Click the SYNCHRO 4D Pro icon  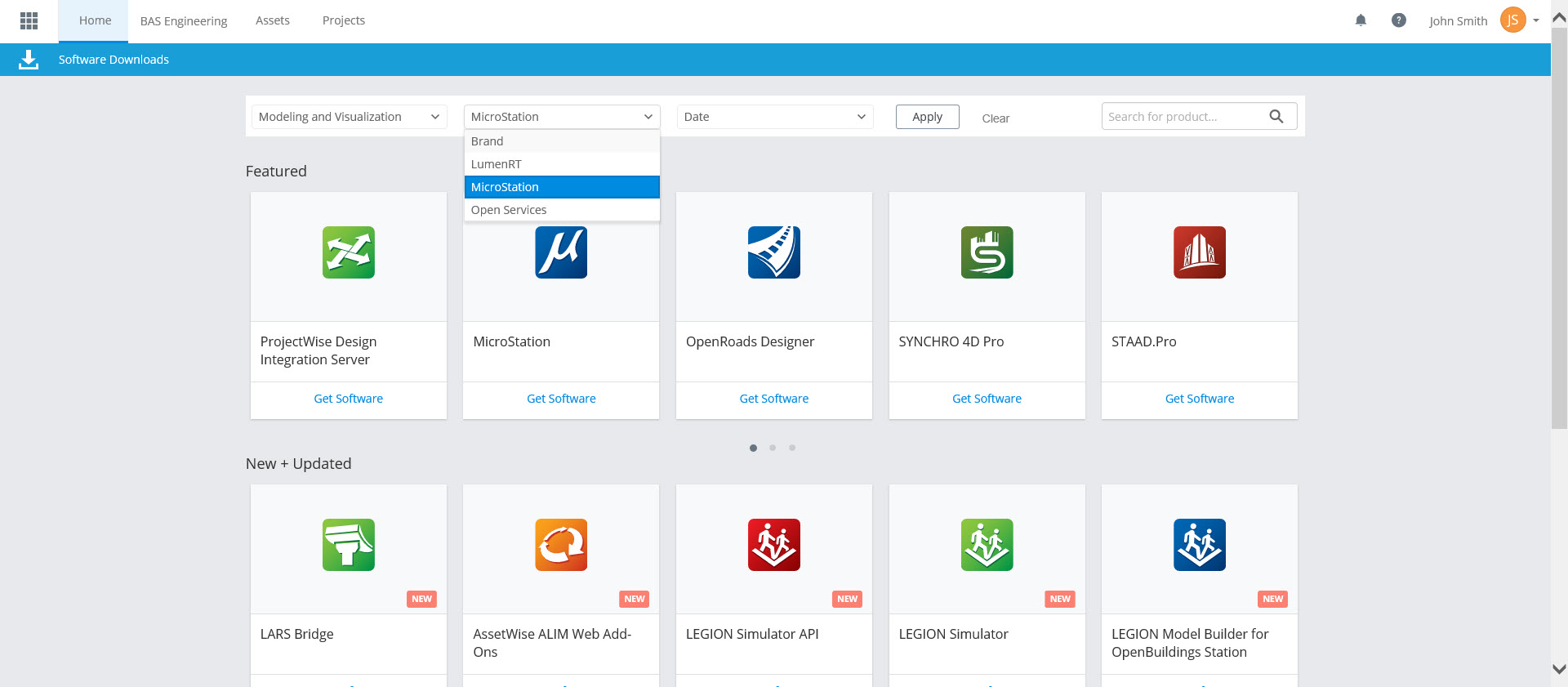click(987, 252)
